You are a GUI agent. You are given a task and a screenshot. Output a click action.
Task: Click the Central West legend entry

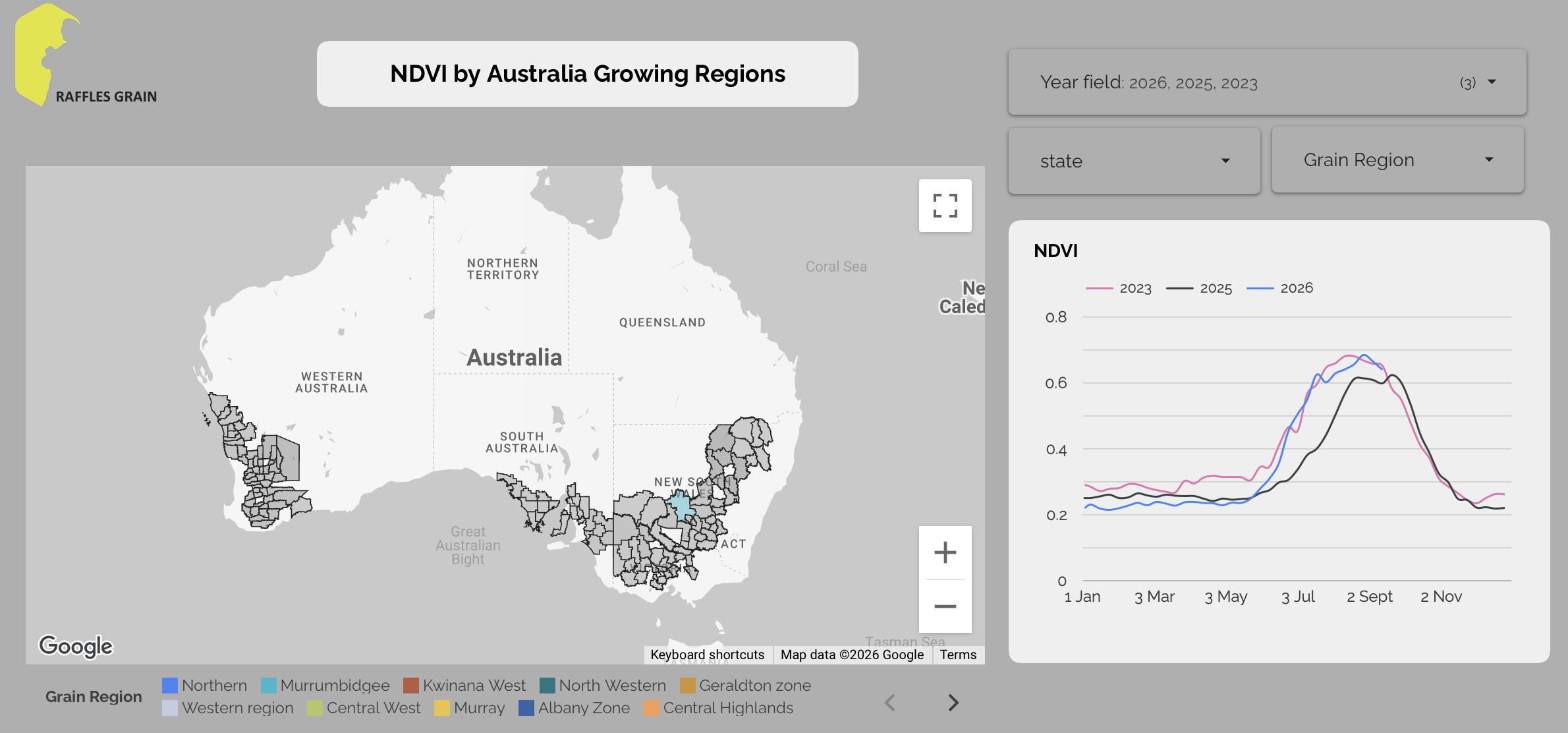(364, 708)
